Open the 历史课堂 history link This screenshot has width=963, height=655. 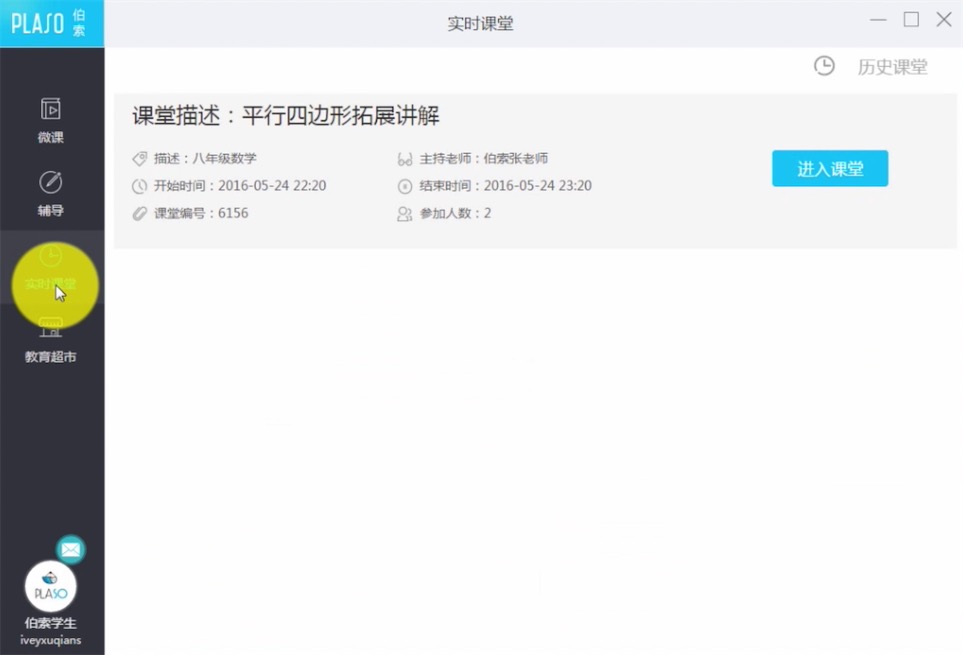coord(892,67)
